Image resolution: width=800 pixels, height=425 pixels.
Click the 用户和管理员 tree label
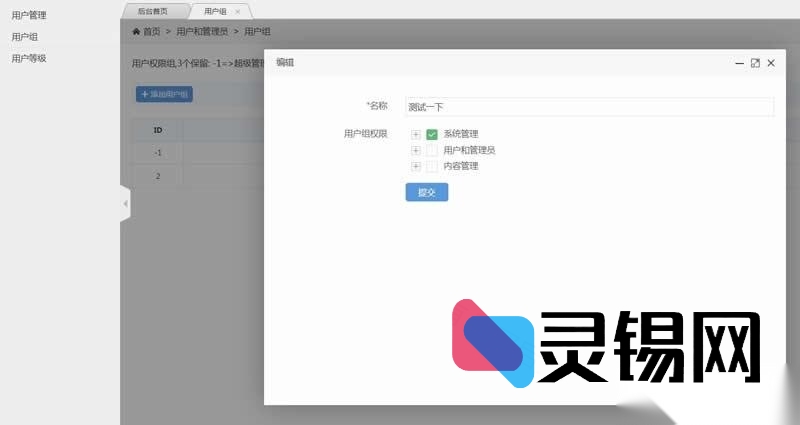(x=469, y=150)
